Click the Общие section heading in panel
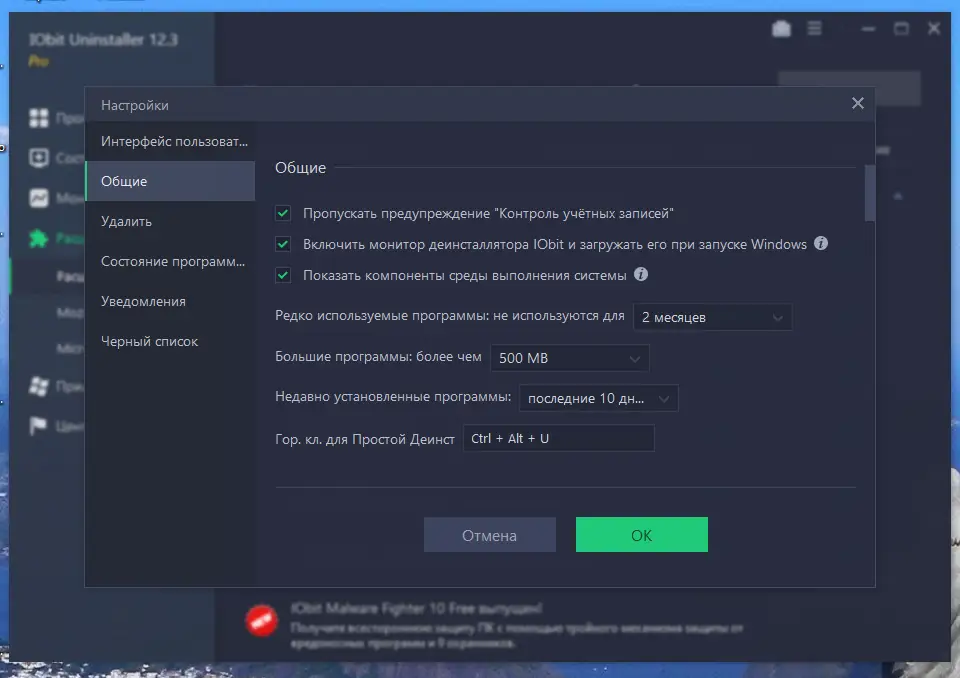The width and height of the screenshot is (960, 678). coord(301,168)
